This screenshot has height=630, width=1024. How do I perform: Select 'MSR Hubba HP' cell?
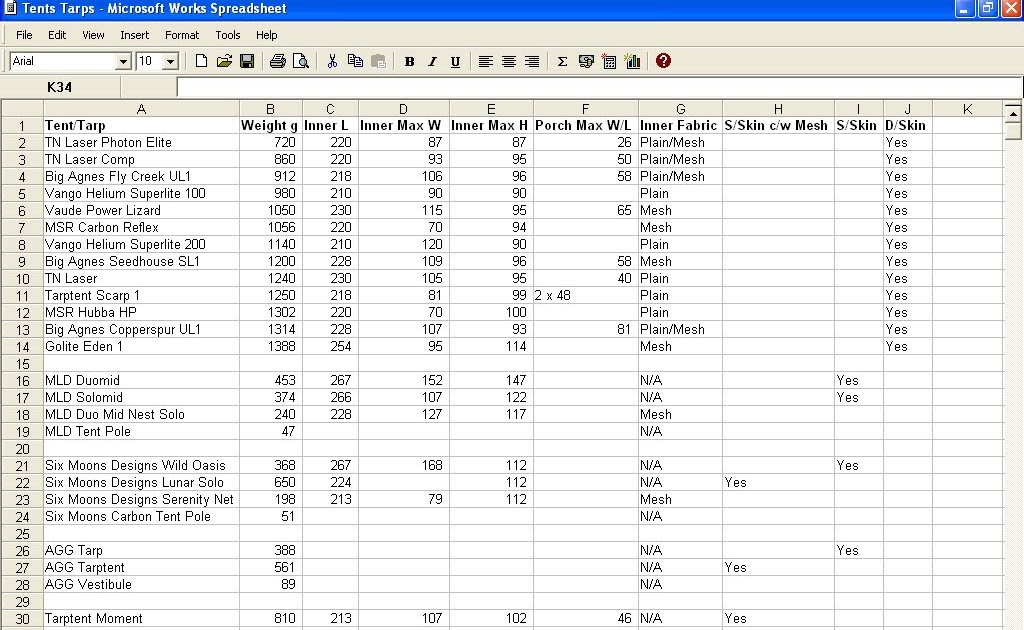(141, 312)
